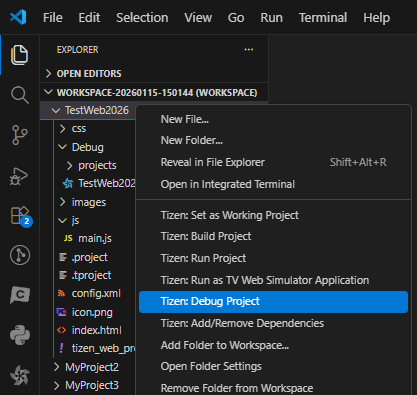Open the Tizen pinwheel icon in activity bar

[x=20, y=375]
